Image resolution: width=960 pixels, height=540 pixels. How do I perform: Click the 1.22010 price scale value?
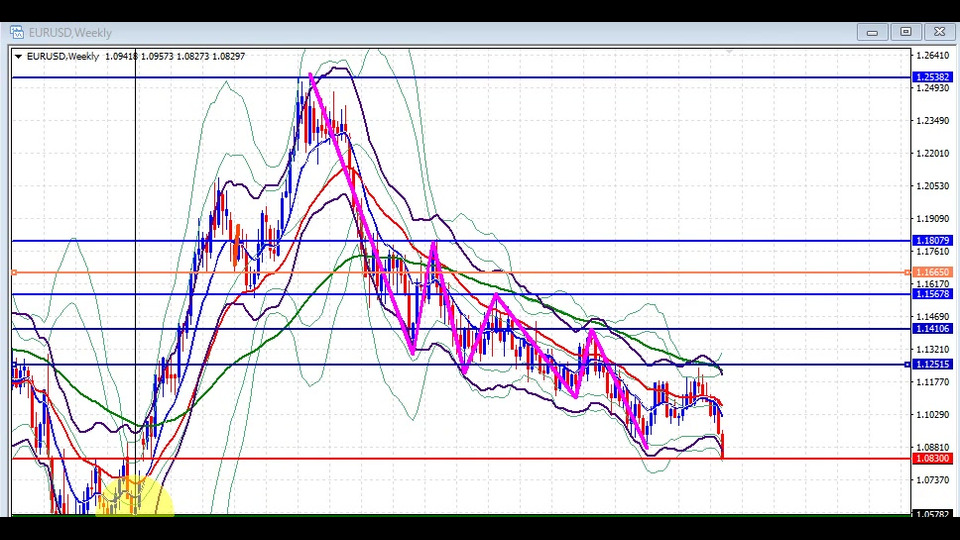(x=932, y=154)
